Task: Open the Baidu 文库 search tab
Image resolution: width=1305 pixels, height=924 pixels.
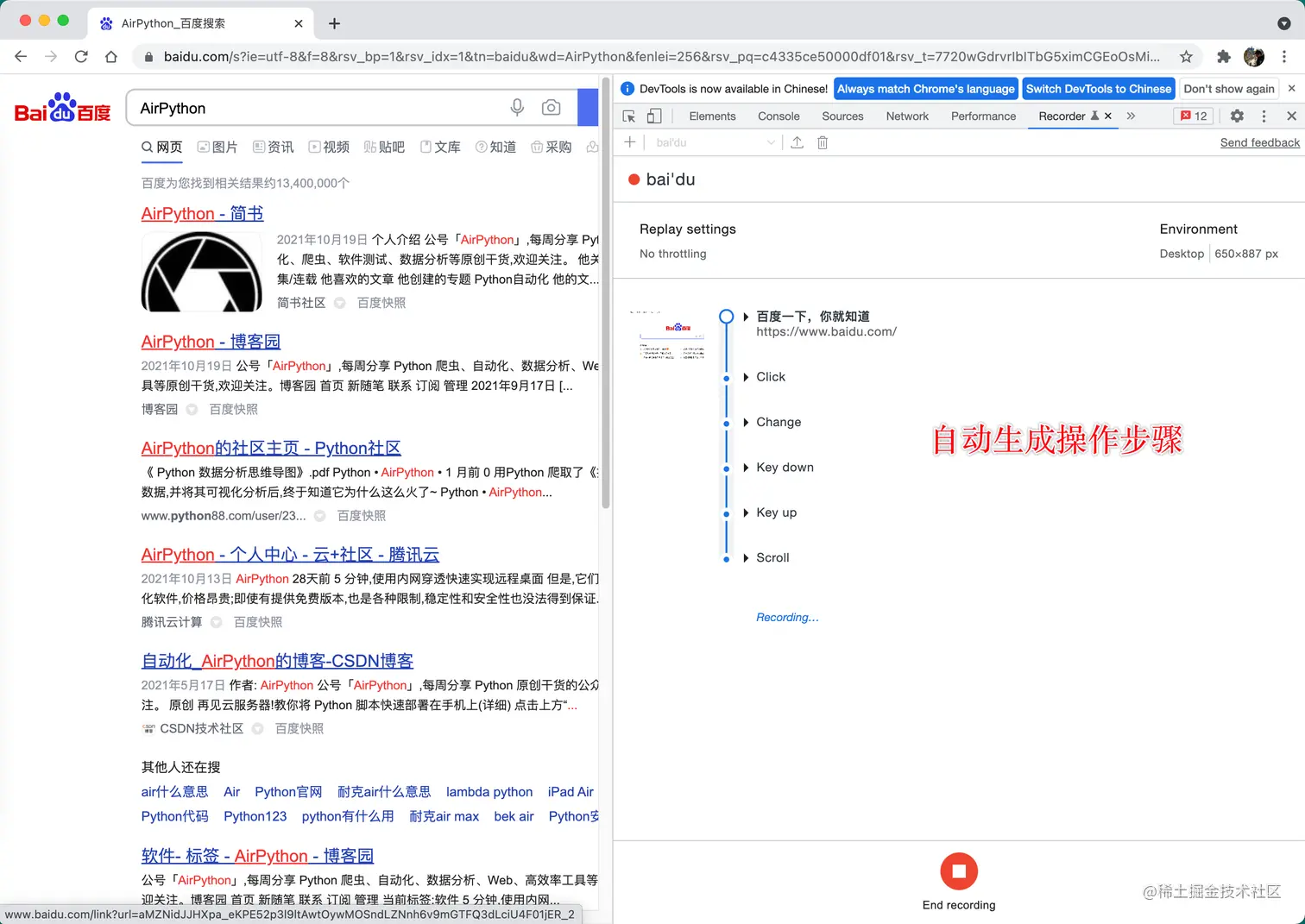Action: (x=440, y=148)
